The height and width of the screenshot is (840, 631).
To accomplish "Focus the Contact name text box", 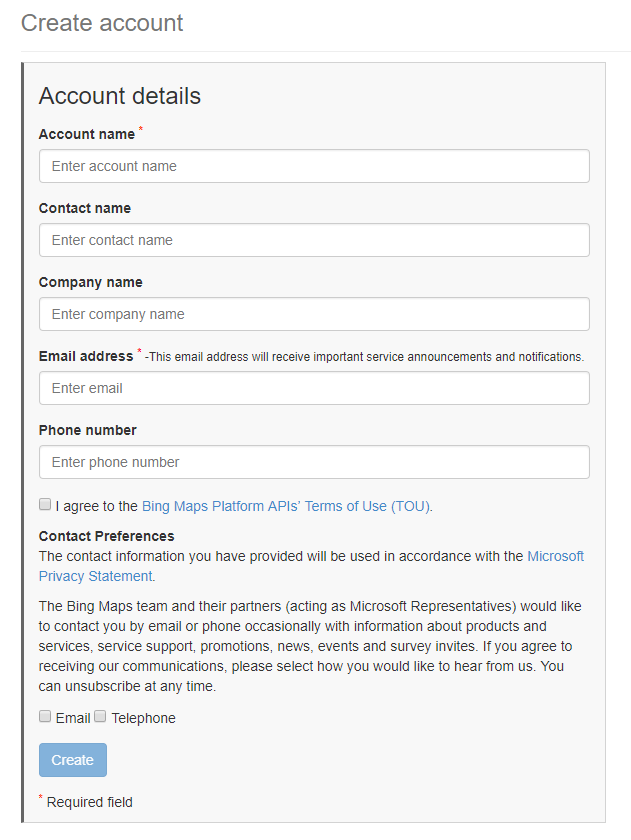I will click(x=314, y=240).
